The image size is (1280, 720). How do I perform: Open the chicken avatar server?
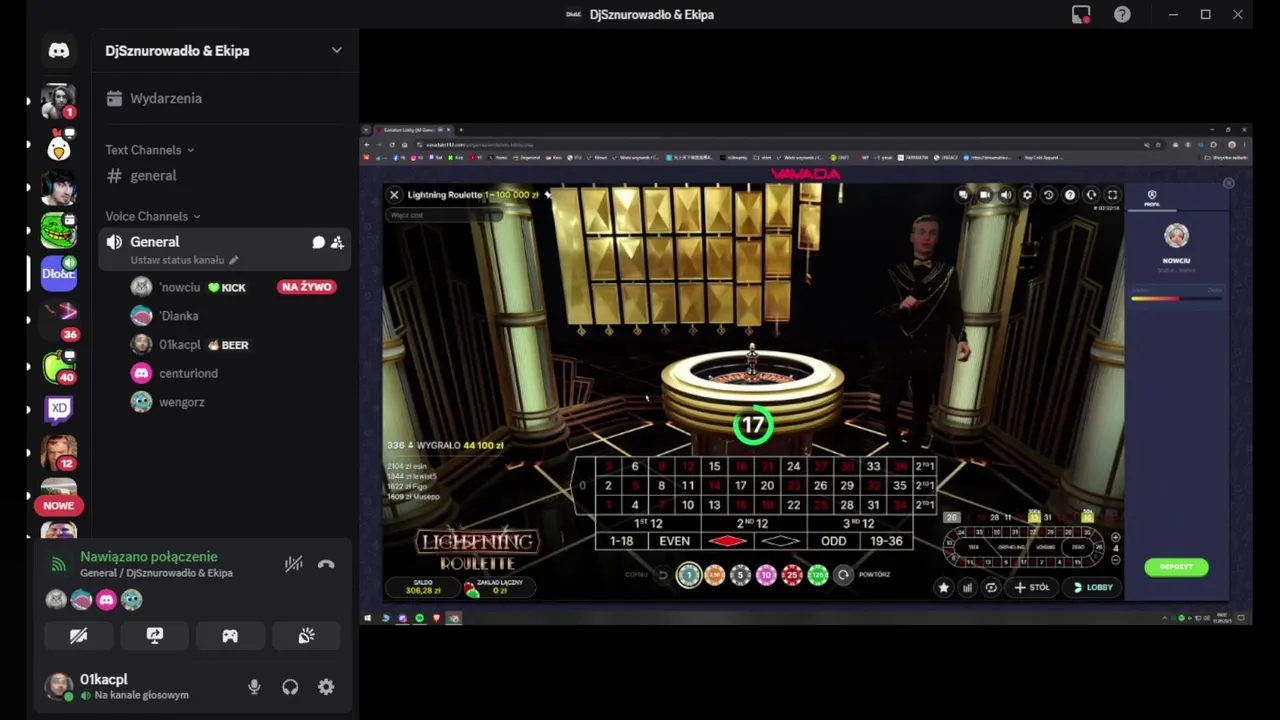point(59,147)
